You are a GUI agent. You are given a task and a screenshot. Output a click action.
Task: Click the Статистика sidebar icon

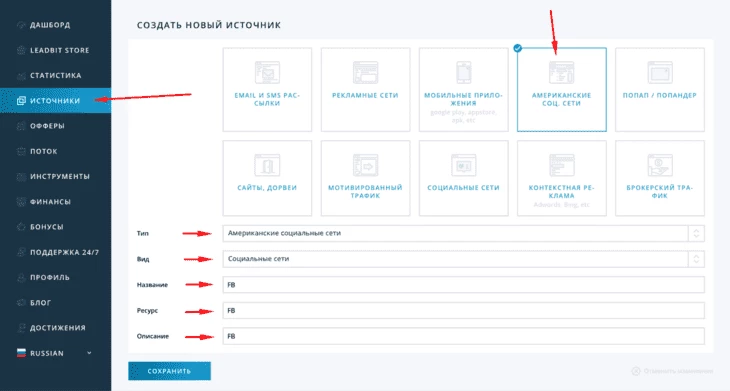coord(21,75)
